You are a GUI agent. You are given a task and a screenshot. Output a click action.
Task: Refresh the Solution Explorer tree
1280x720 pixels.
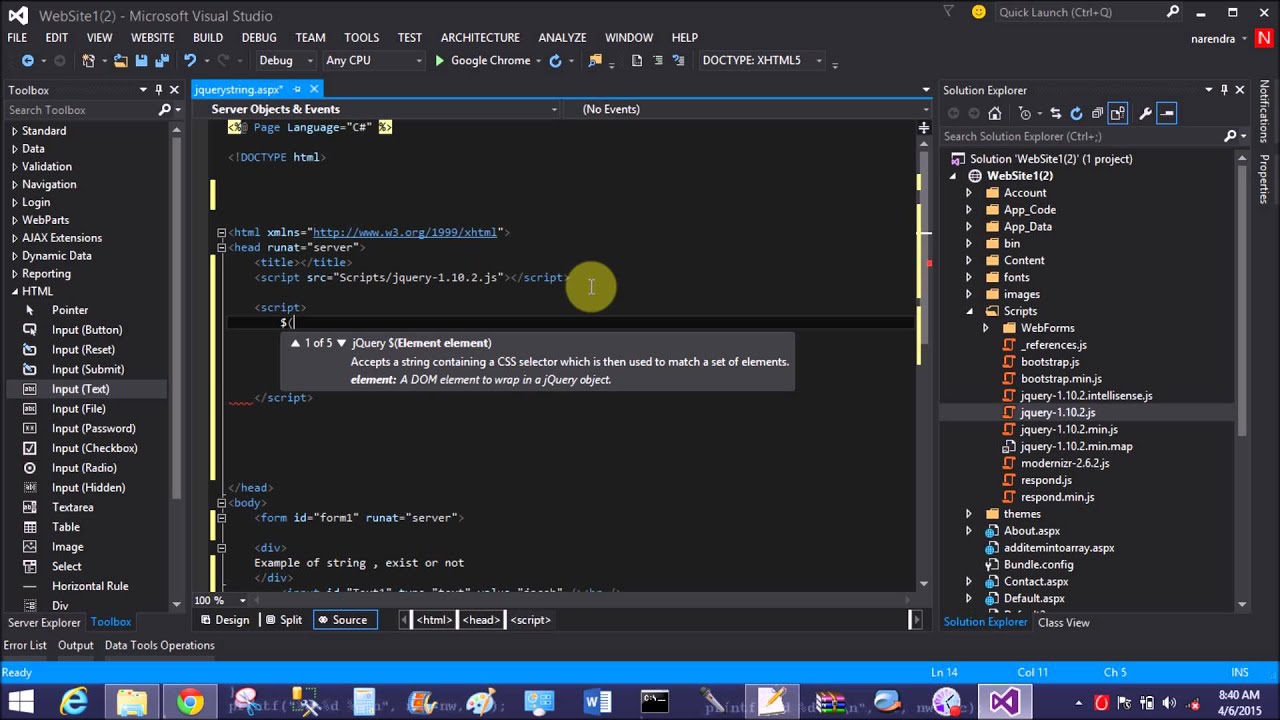pos(1076,113)
